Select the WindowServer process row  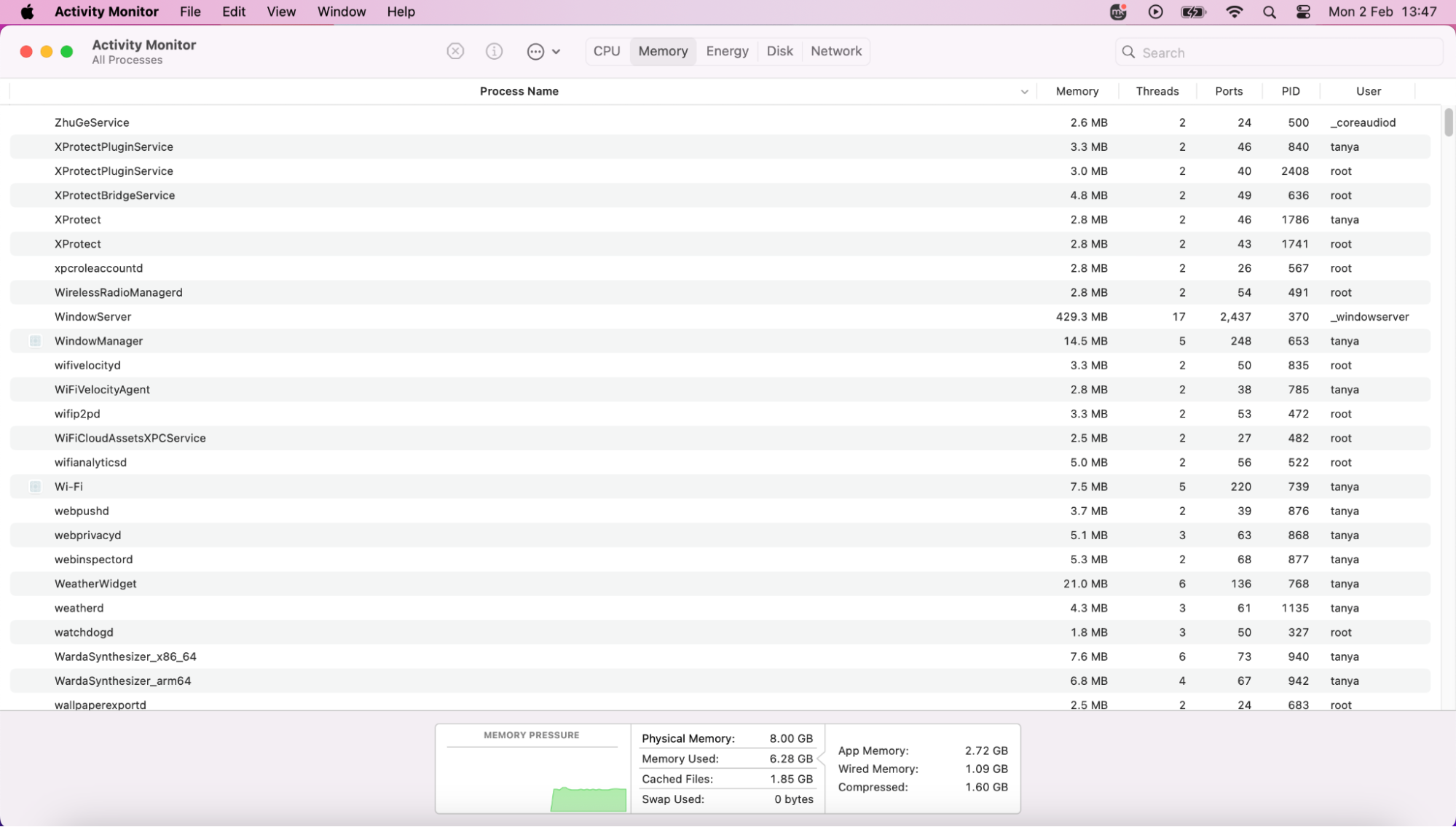point(510,317)
